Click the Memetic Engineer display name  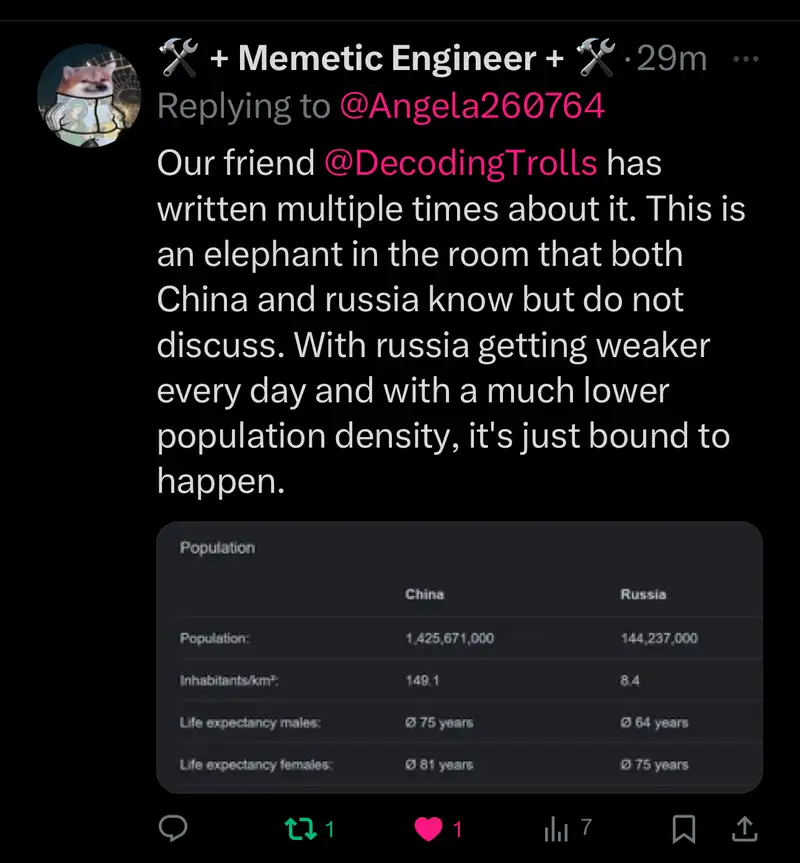point(387,59)
